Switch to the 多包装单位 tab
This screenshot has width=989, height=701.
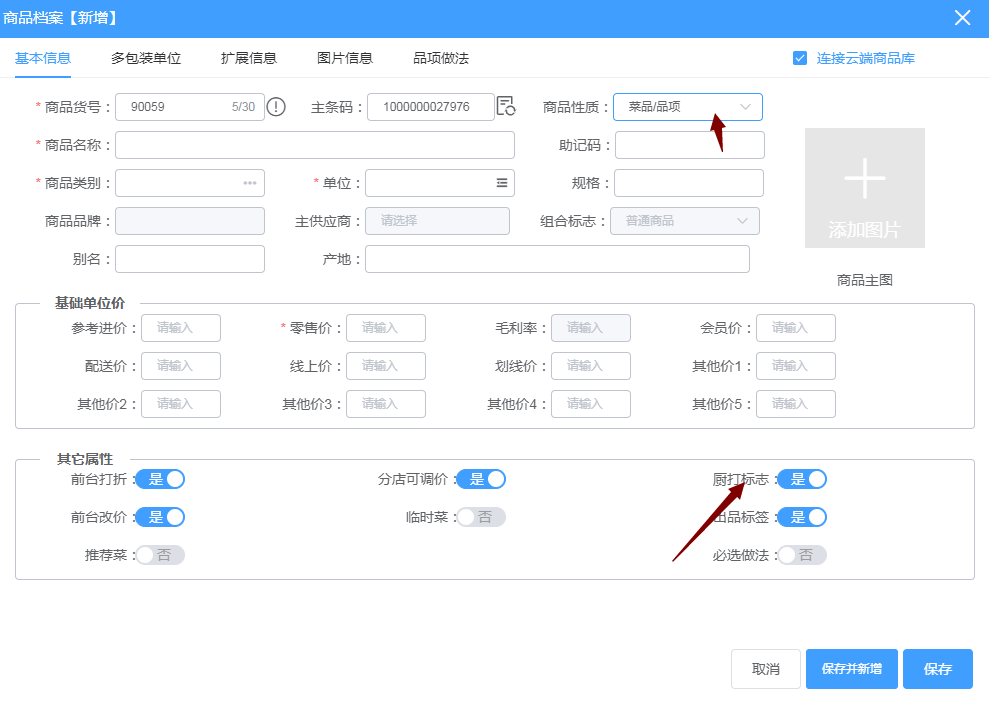click(x=146, y=58)
